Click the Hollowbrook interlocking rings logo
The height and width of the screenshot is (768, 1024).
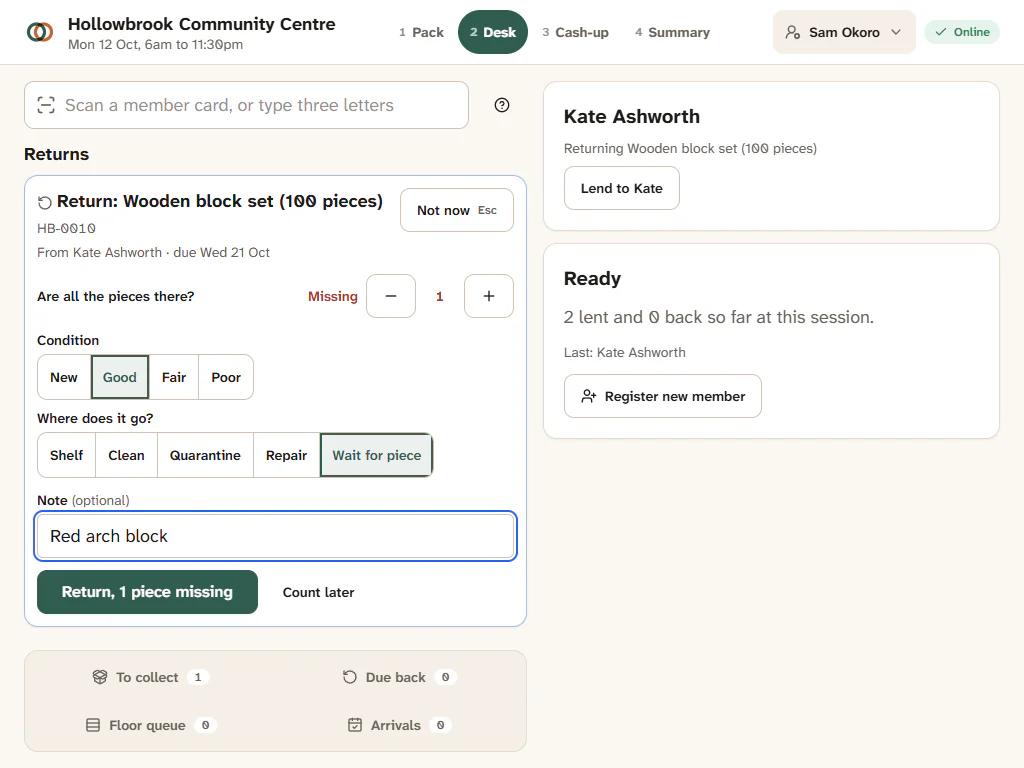point(40,32)
